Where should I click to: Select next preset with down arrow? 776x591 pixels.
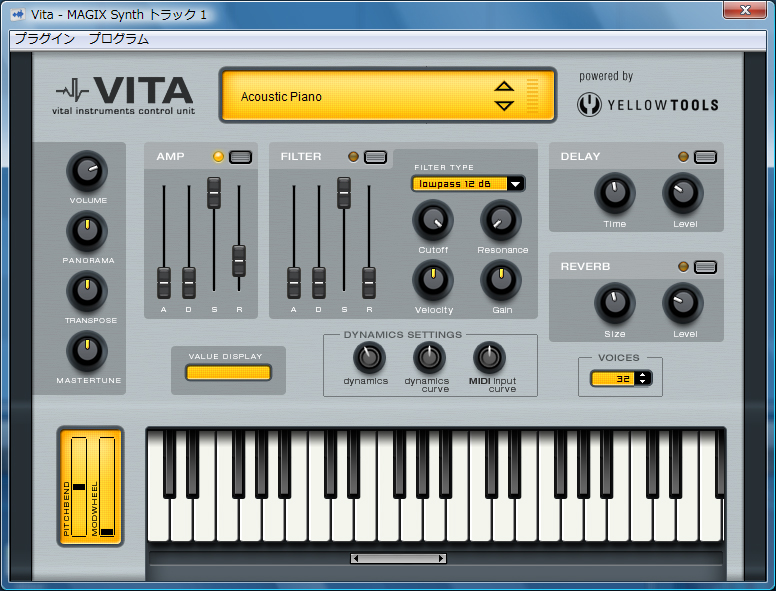504,105
